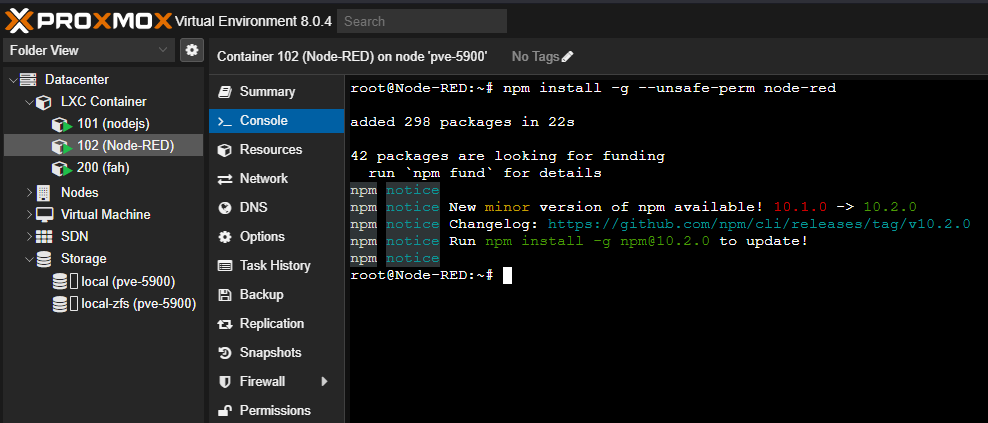Click the npm changelog GitHub link

point(759,224)
